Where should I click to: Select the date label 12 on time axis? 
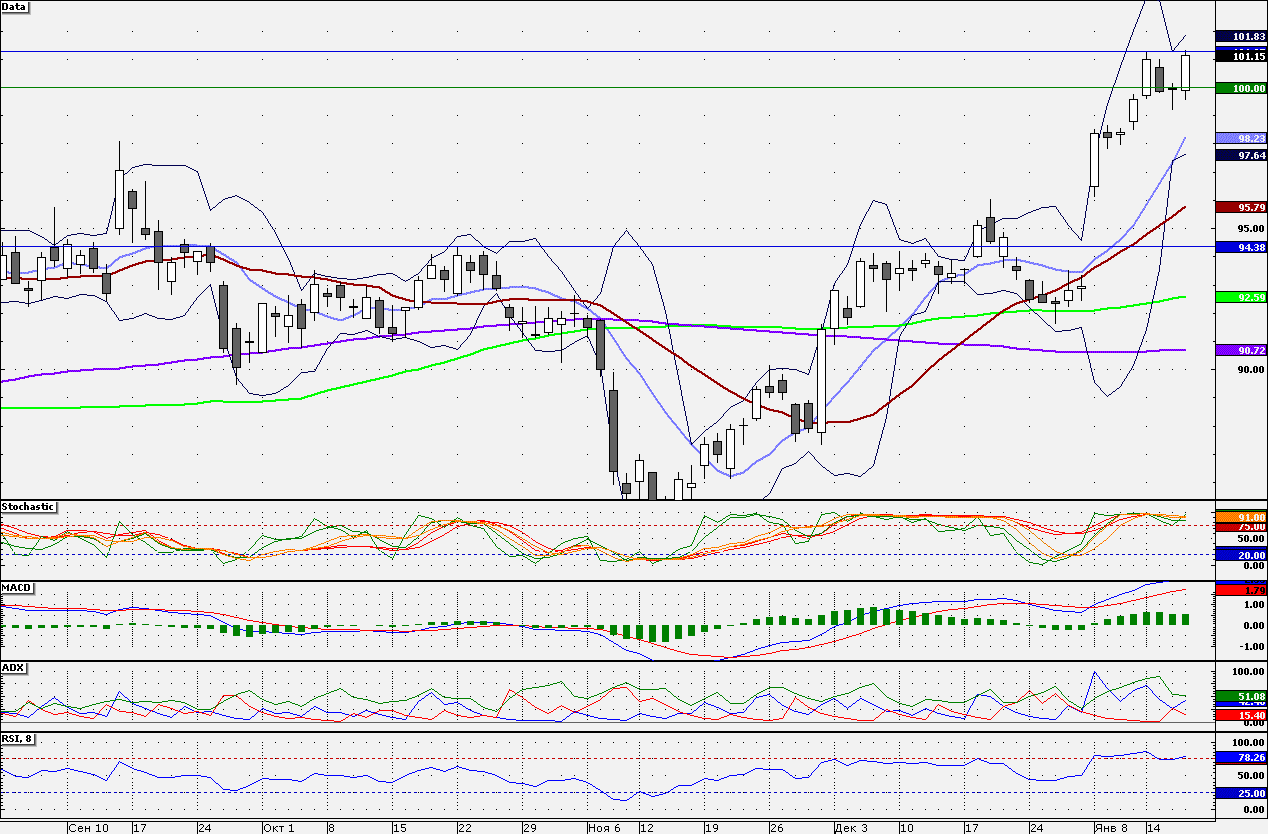(646, 828)
